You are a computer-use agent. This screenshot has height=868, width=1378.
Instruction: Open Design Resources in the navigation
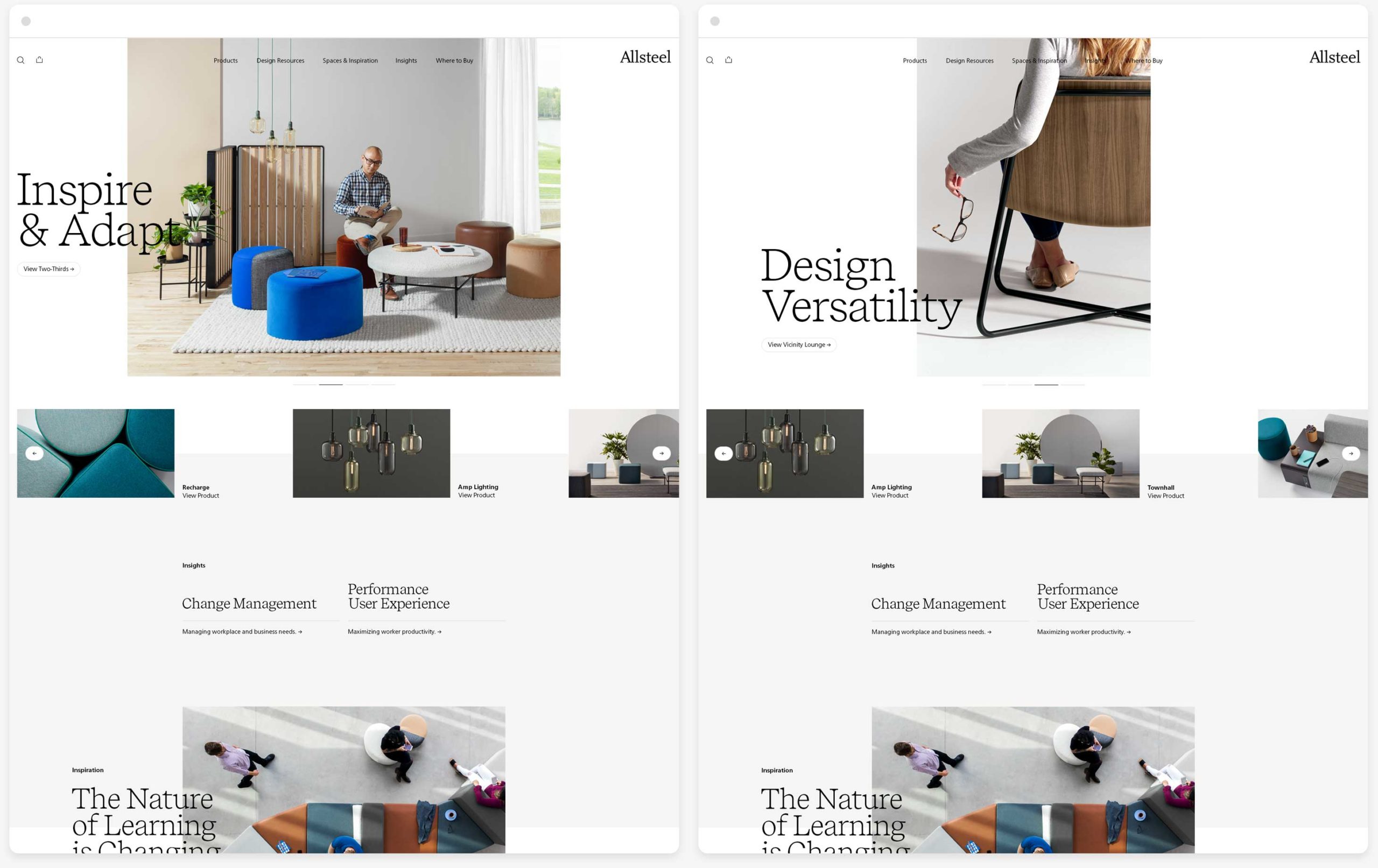(280, 60)
